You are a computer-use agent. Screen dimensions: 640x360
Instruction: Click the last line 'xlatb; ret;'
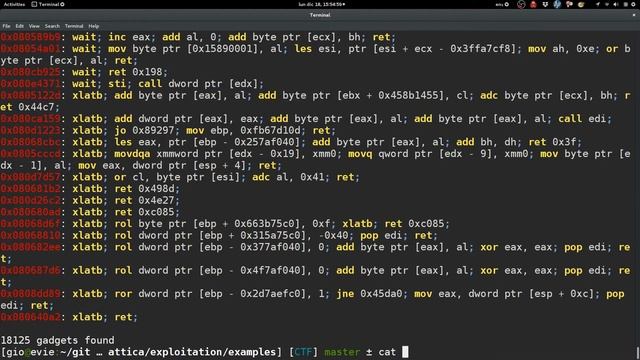[x=105, y=317]
